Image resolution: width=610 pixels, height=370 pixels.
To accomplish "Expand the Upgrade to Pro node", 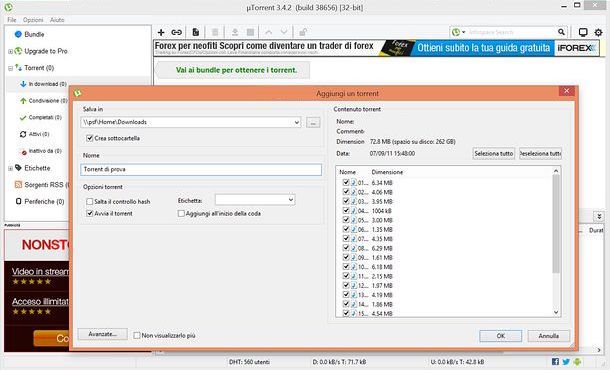I will 10,51.
